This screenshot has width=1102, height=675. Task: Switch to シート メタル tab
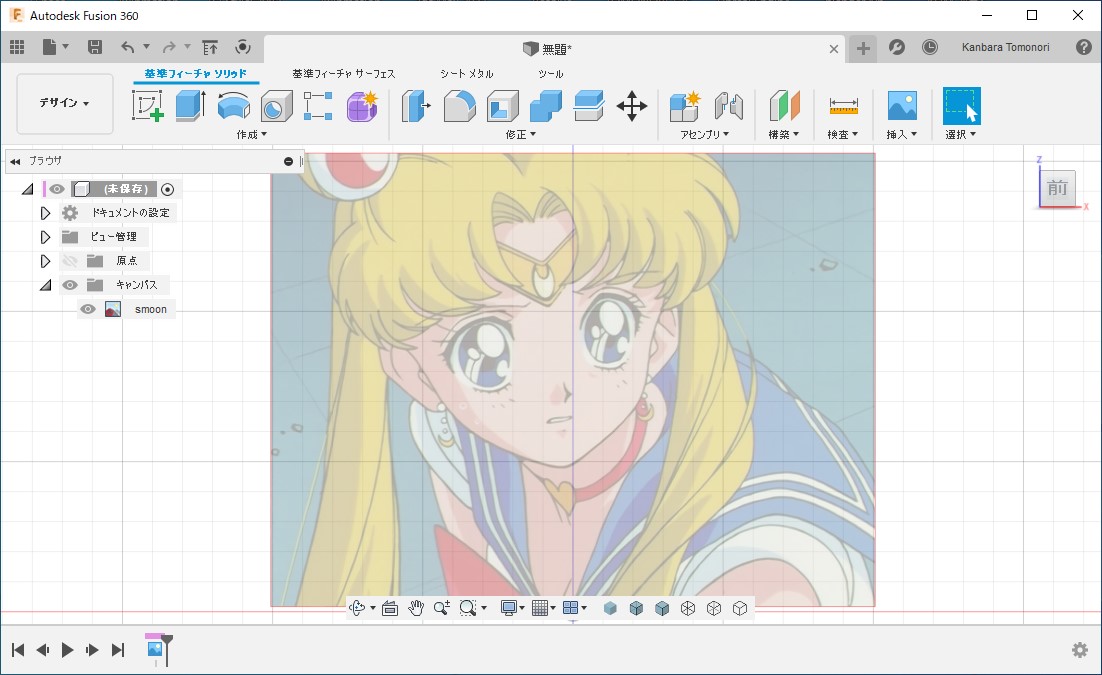coord(467,74)
